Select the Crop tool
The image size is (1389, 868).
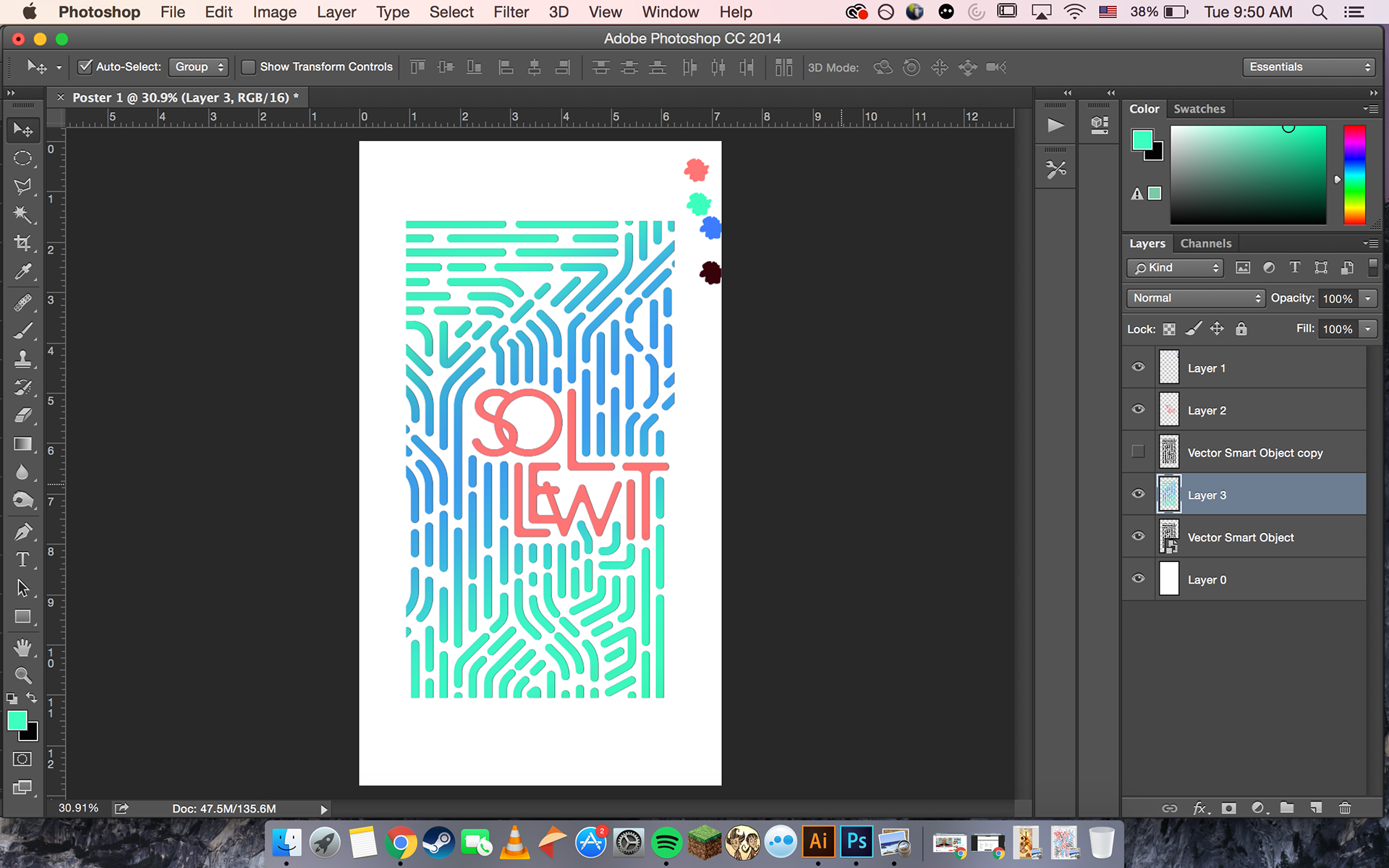point(23,243)
